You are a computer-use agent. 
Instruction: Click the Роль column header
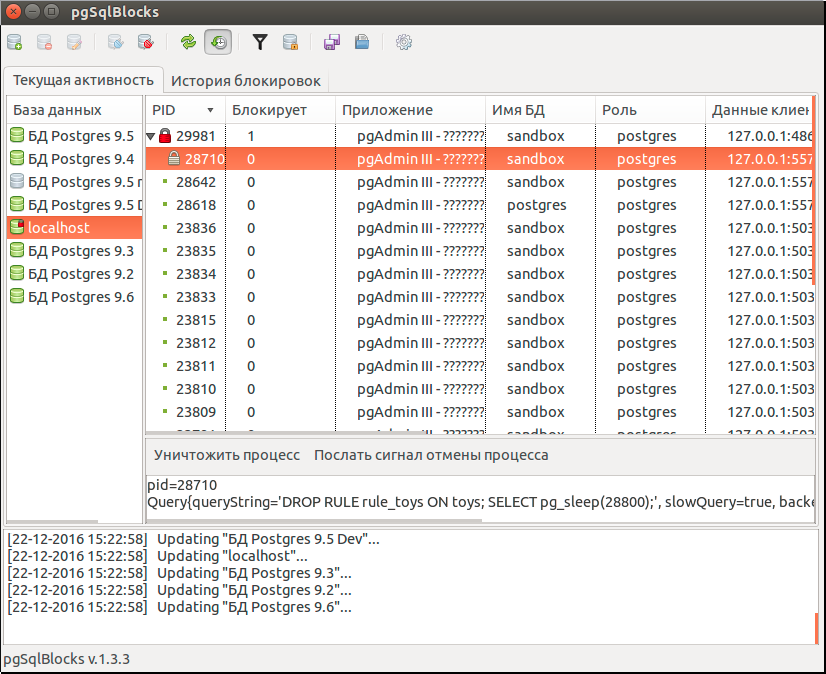(651, 110)
